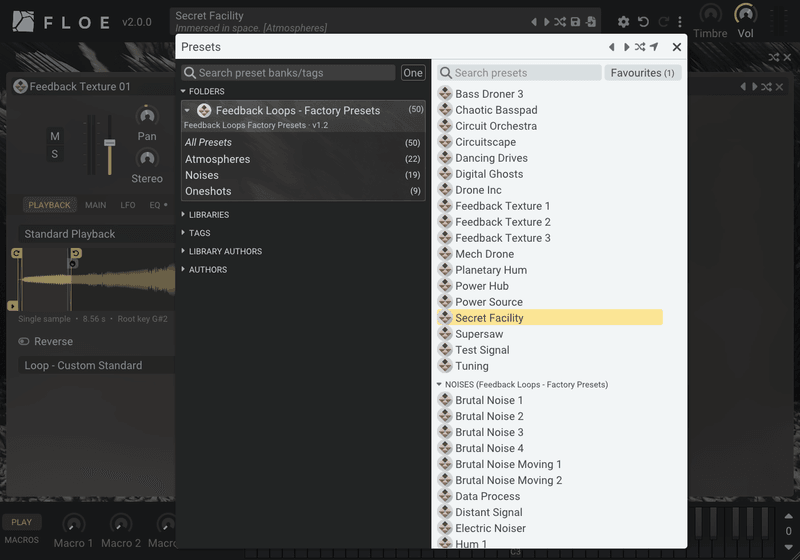Keyboard octave up arrow
The height and width of the screenshot is (560, 800).
click(788, 516)
